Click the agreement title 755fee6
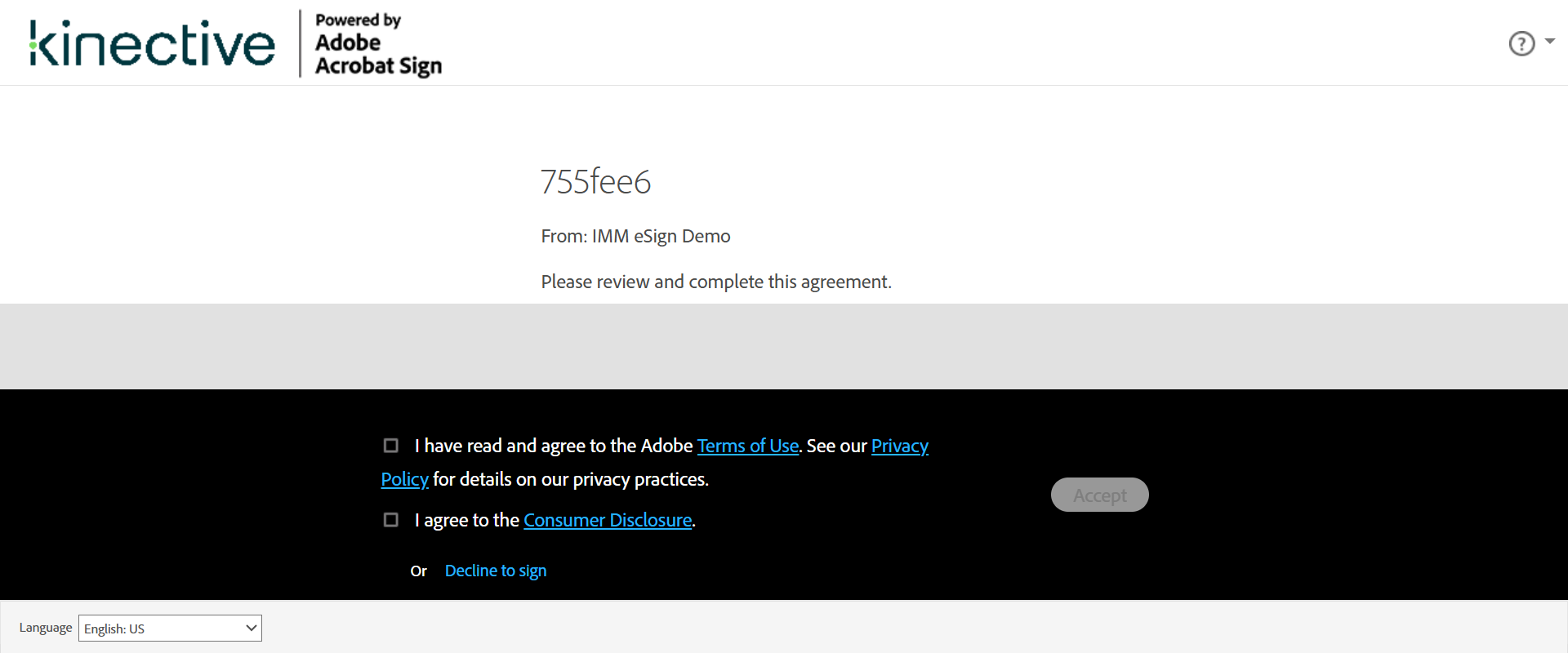This screenshot has width=1568, height=653. click(595, 182)
